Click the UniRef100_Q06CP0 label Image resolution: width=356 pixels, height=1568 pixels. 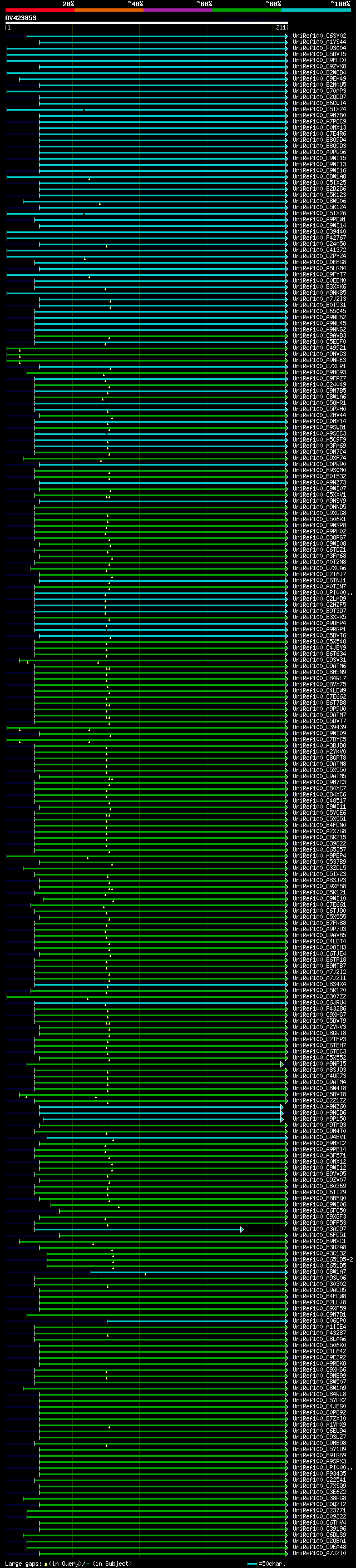coord(319,1321)
